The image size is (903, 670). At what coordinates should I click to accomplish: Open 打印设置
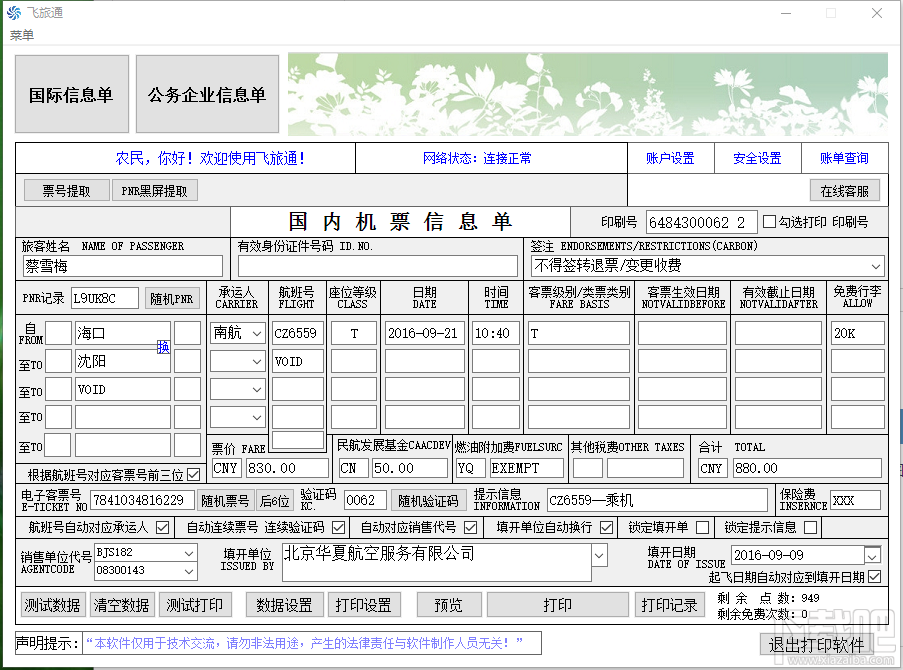tap(364, 605)
